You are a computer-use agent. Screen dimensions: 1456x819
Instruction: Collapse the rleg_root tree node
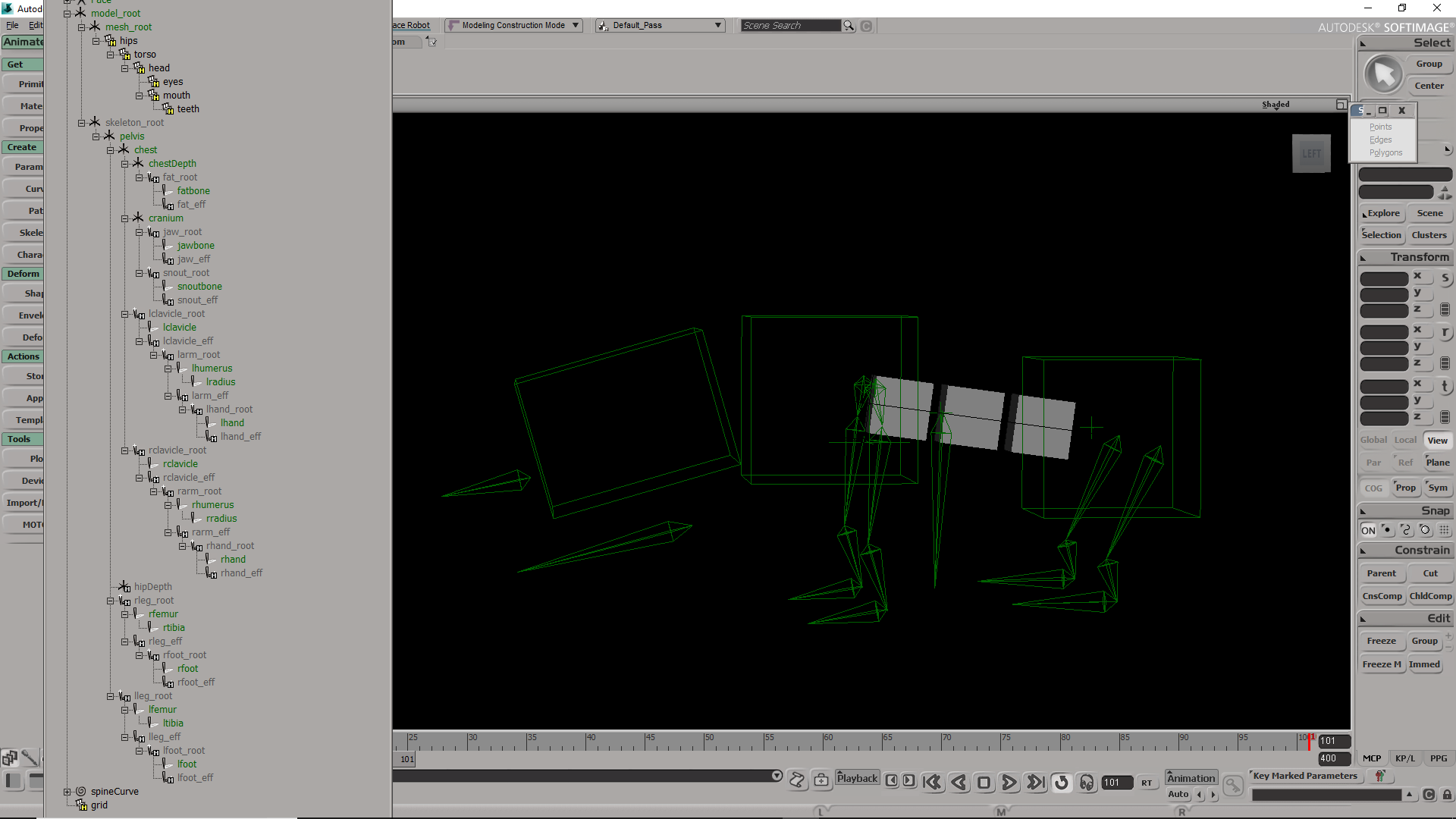(x=110, y=601)
